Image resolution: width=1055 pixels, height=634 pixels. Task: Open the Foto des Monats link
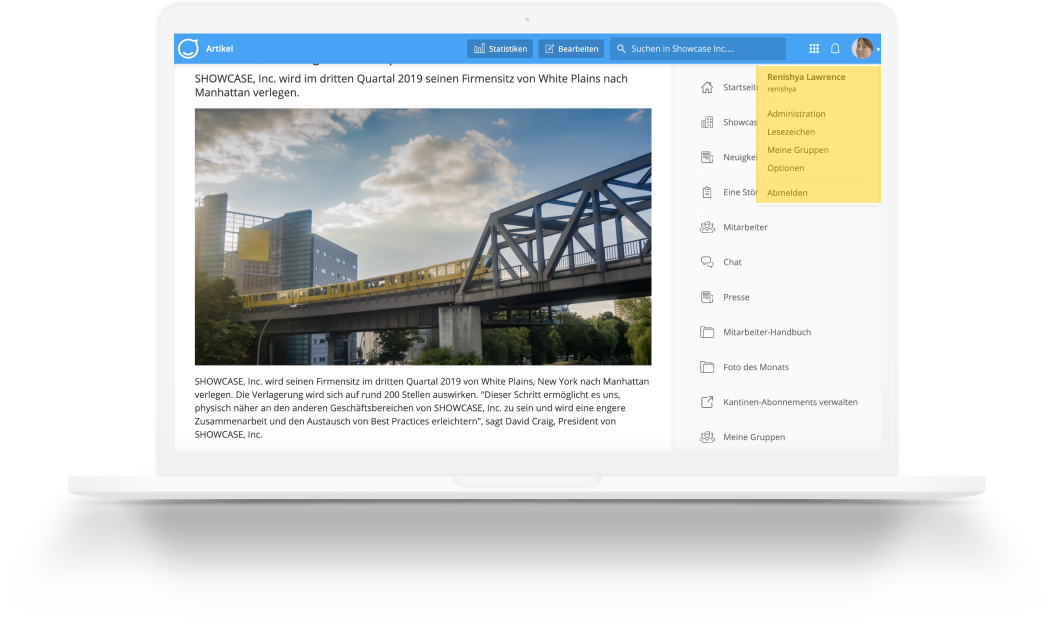[756, 367]
